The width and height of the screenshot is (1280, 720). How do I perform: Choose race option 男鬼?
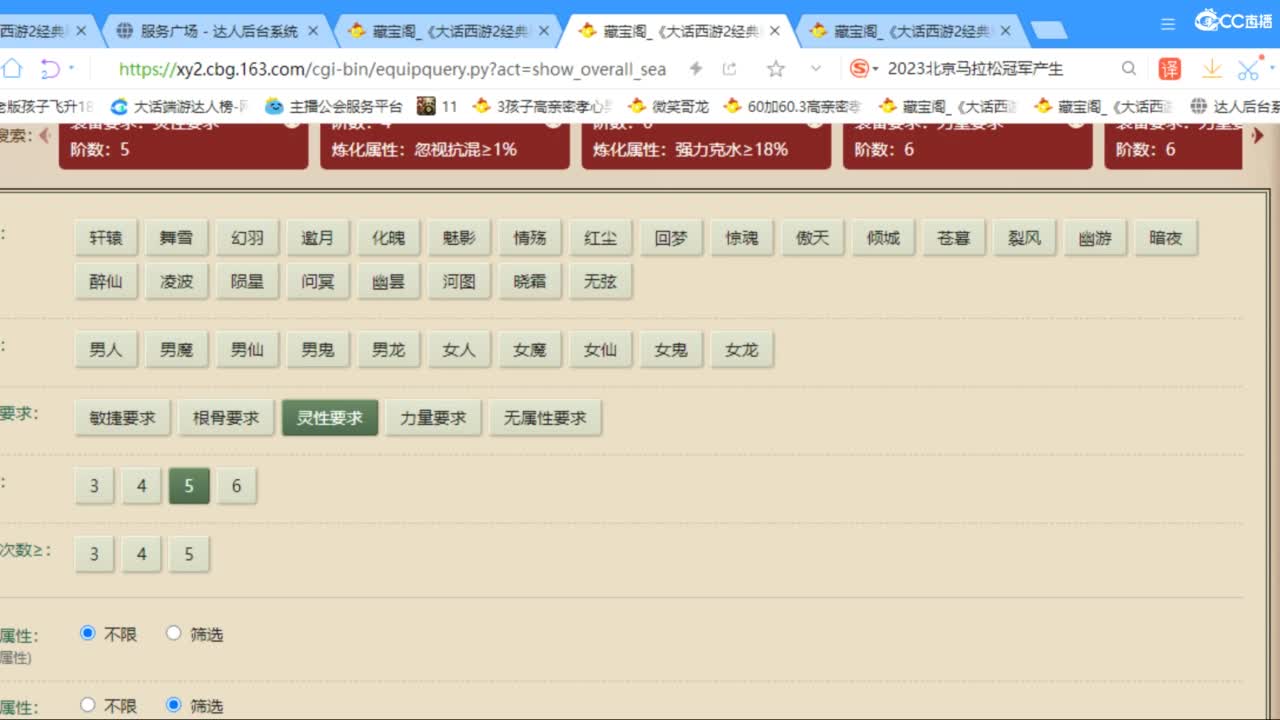point(318,350)
